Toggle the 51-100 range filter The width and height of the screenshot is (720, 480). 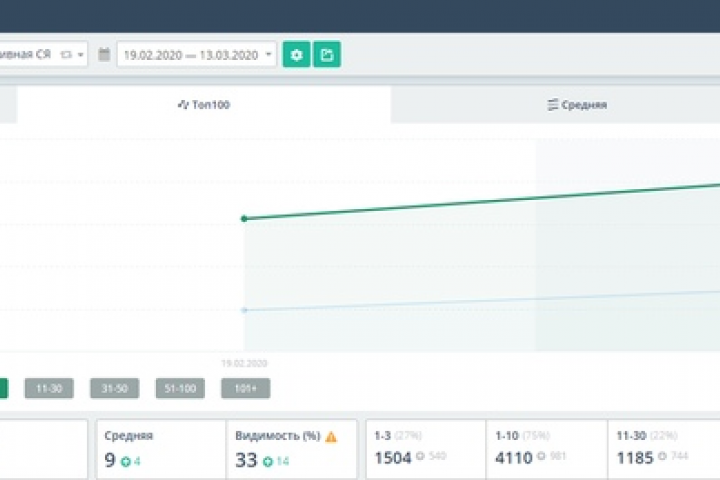(x=180, y=389)
